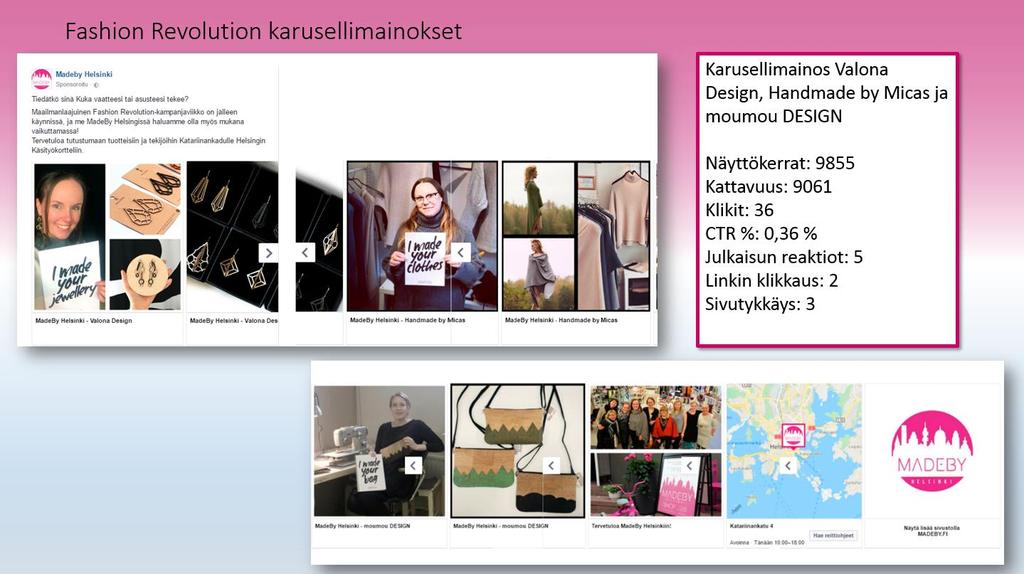This screenshot has height=574, width=1024.
Task: Click 'moumou DESIGN' caption under bags photo
Action: [x=501, y=526]
